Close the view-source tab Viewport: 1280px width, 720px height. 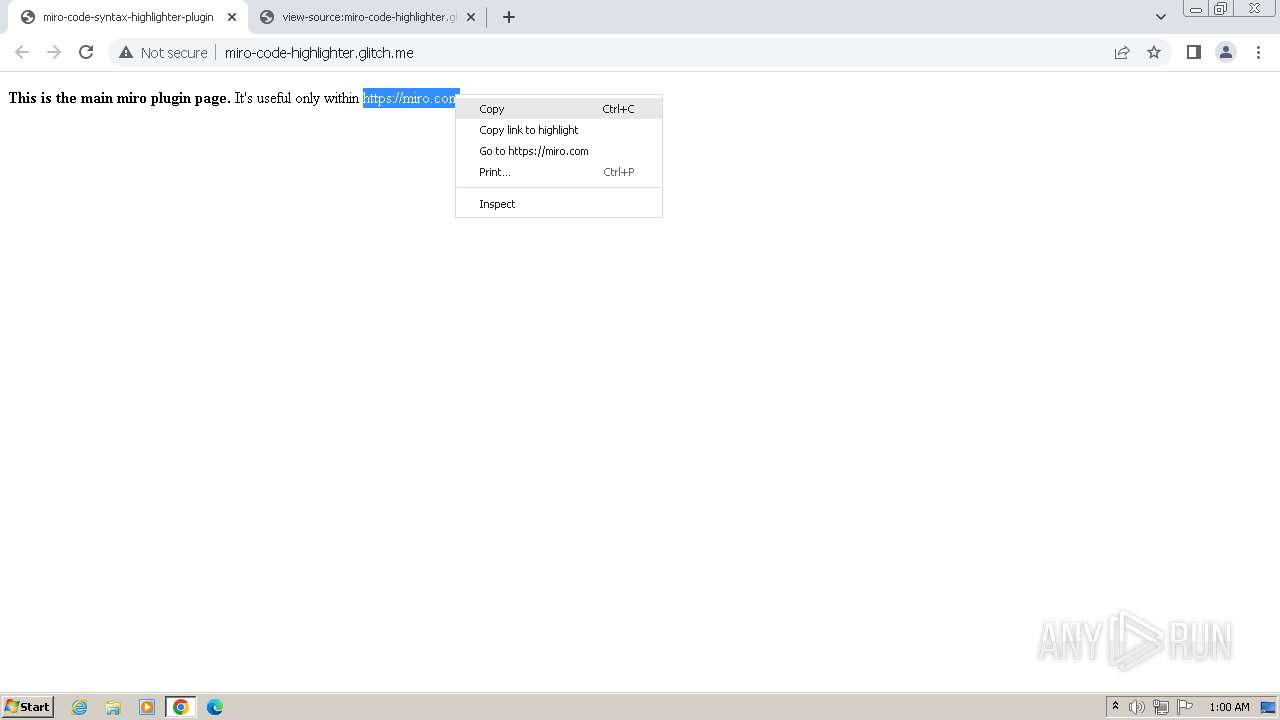coord(471,17)
